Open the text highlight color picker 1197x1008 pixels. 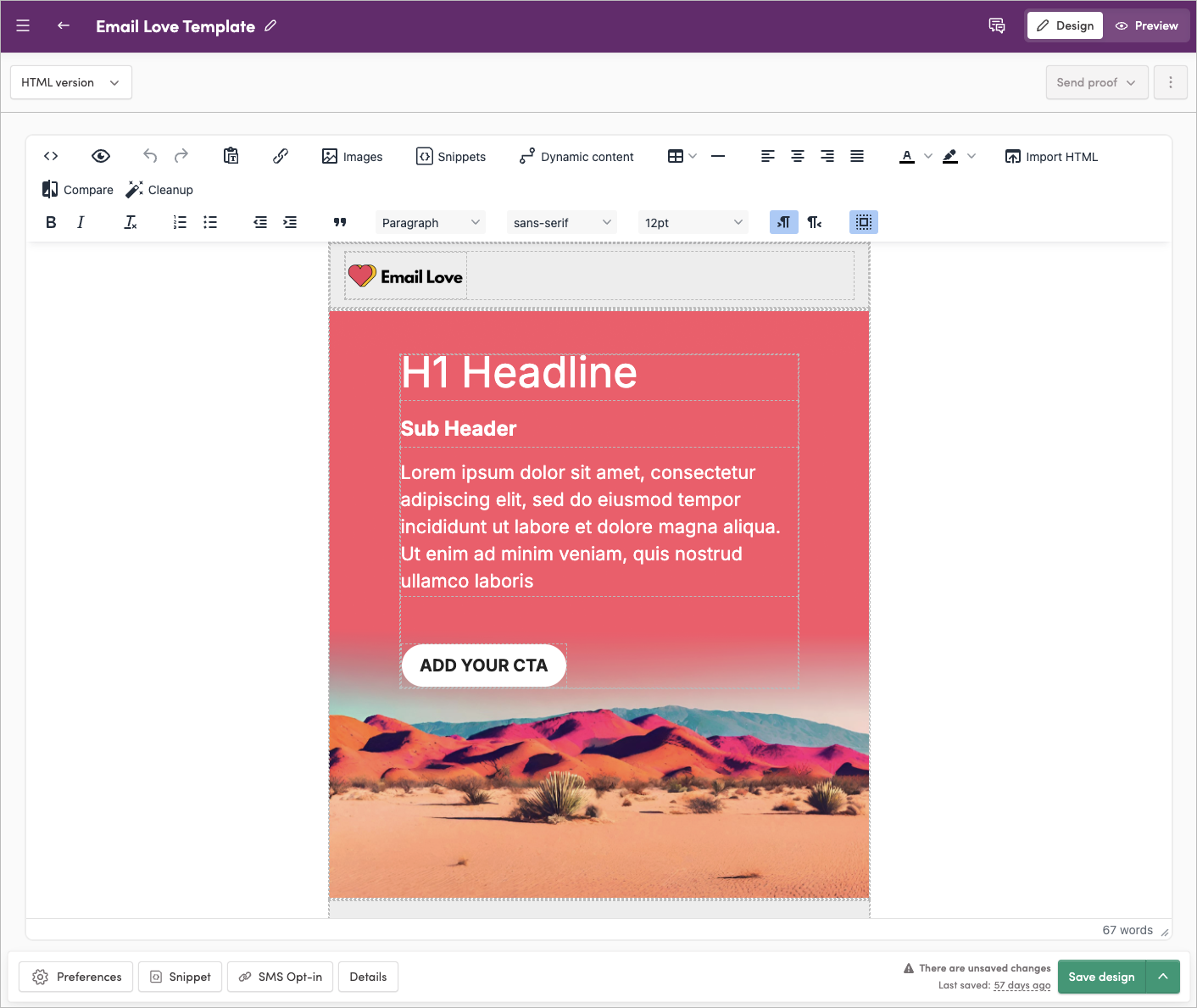tap(950, 156)
